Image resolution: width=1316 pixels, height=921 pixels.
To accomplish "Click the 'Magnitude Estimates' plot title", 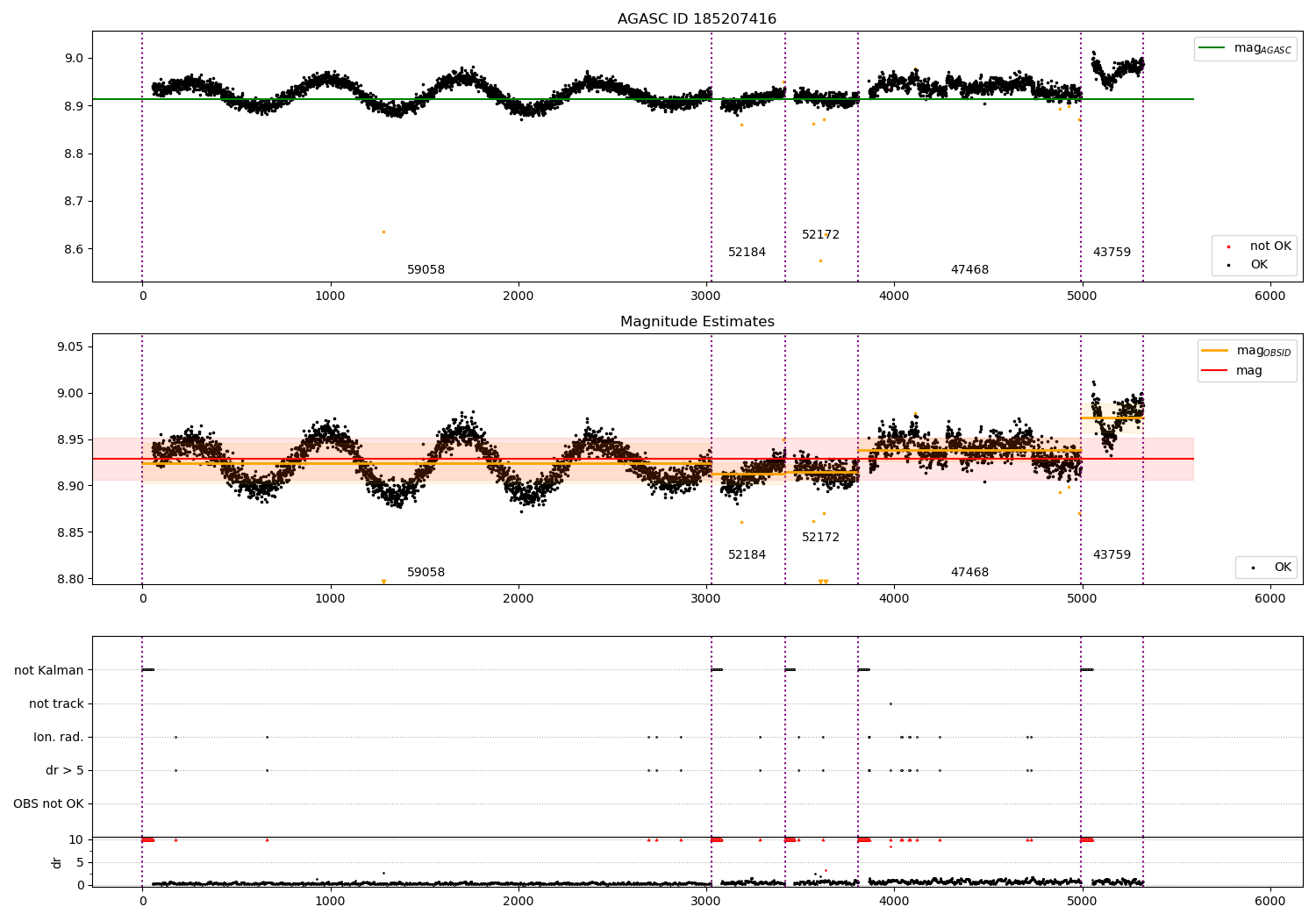I will 697,322.
